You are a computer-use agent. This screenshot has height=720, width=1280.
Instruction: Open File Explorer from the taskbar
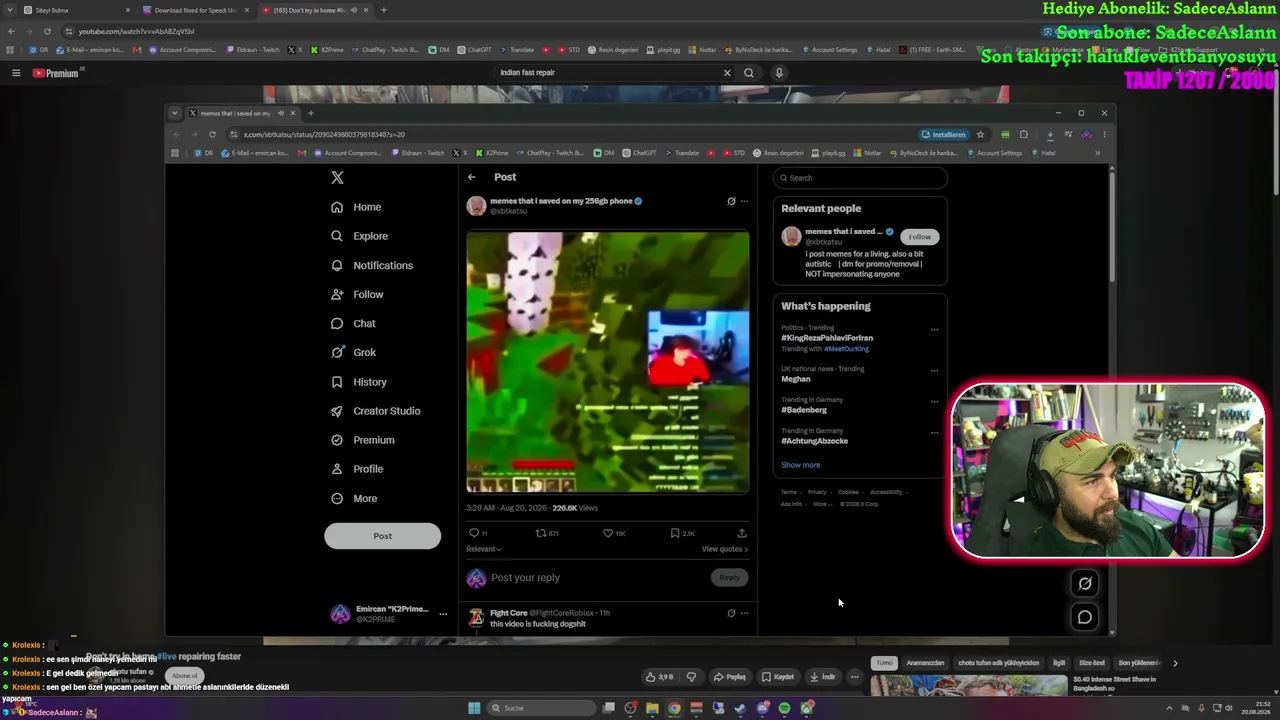point(652,708)
